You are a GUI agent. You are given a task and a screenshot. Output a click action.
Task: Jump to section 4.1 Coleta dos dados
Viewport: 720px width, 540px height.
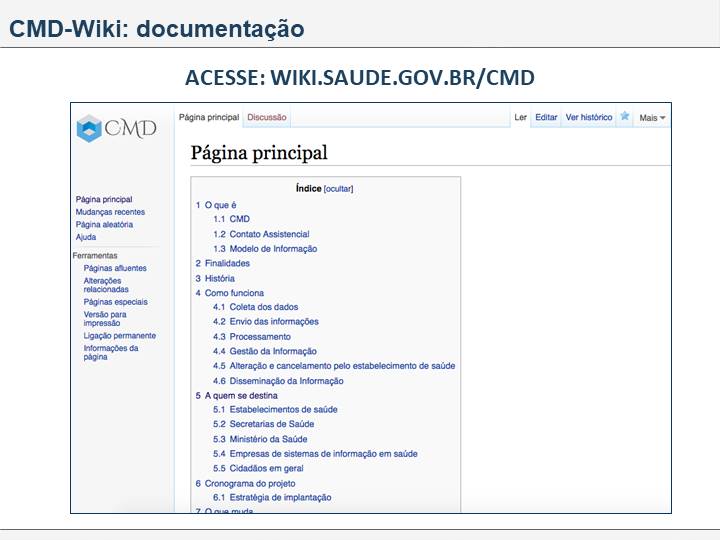(x=255, y=307)
